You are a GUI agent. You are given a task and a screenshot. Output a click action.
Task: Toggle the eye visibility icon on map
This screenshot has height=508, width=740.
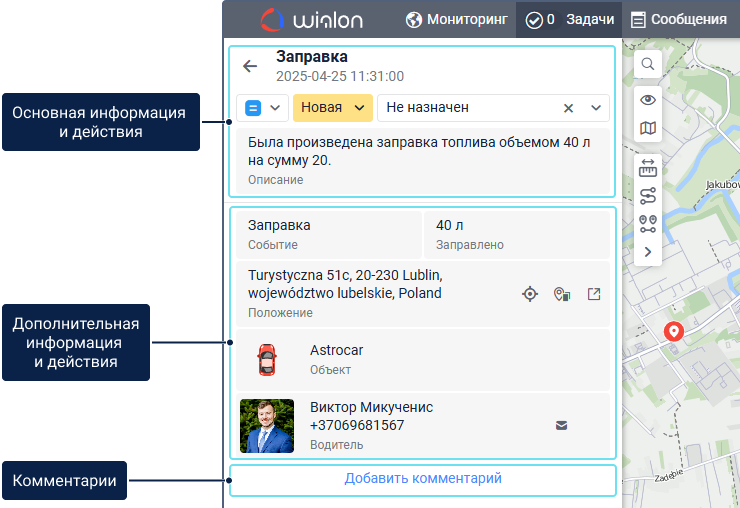(x=648, y=100)
